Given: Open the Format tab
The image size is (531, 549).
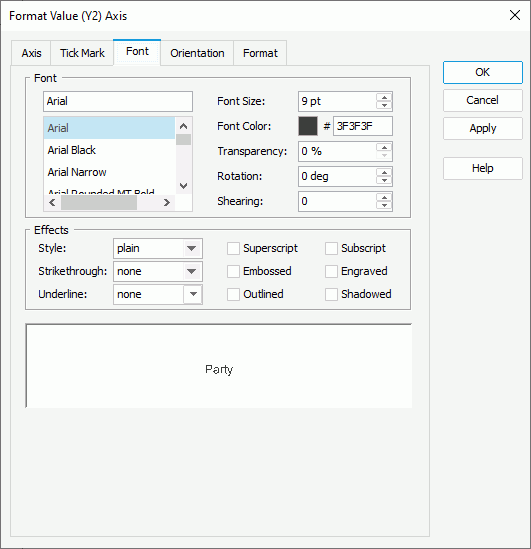Looking at the screenshot, I should click(x=260, y=53).
